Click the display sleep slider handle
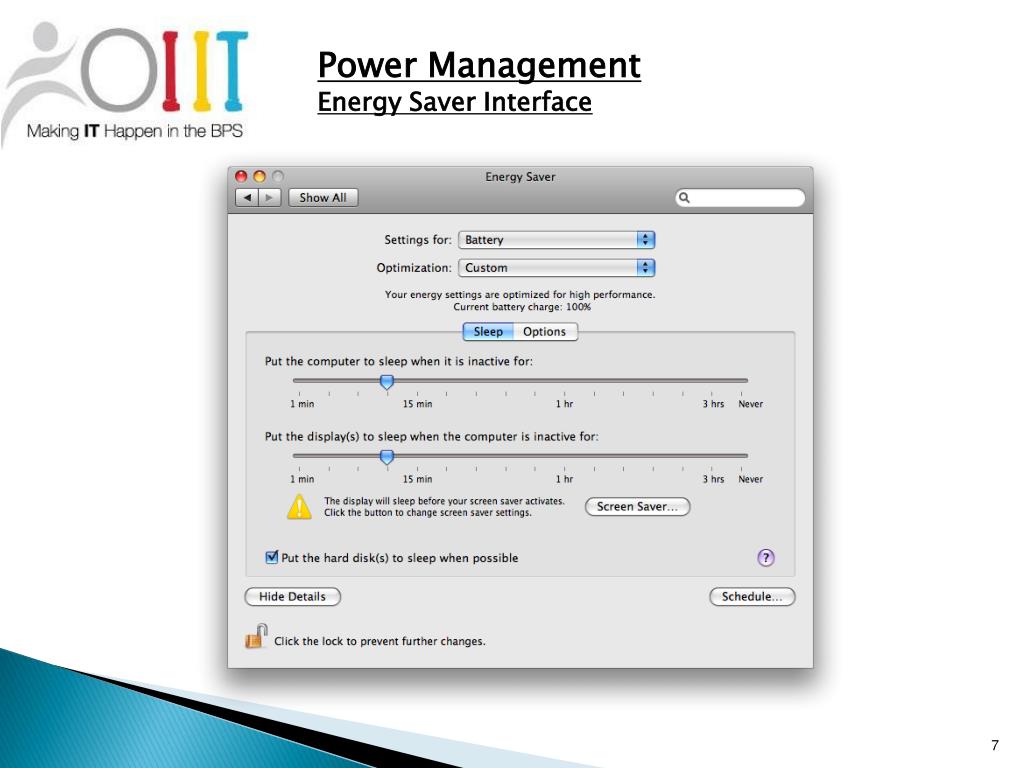The width and height of the screenshot is (1024, 768). 387,457
